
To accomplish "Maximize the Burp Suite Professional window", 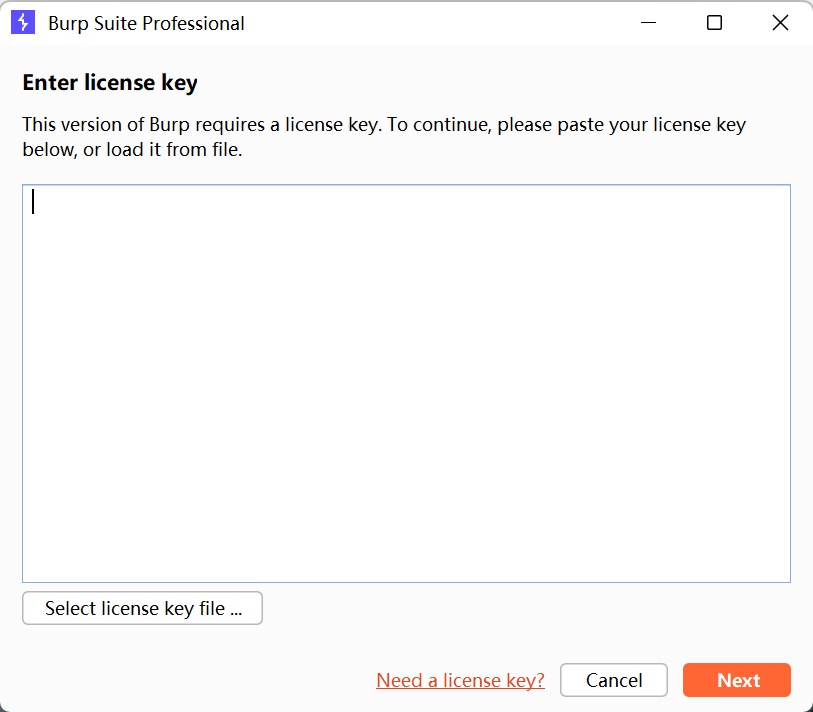I will pos(714,23).
